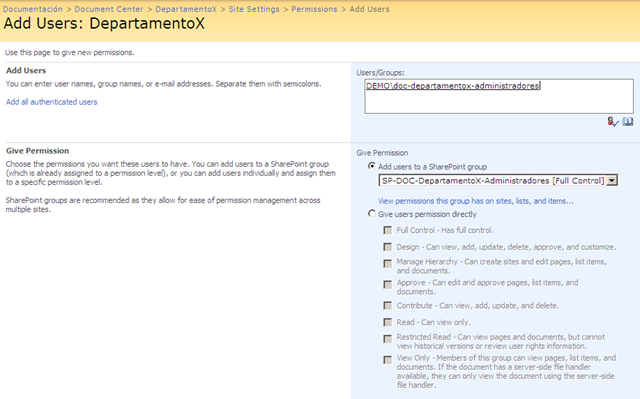Go to Permissions breadcrumb
Viewport: 640px width, 399px height.
pos(314,9)
